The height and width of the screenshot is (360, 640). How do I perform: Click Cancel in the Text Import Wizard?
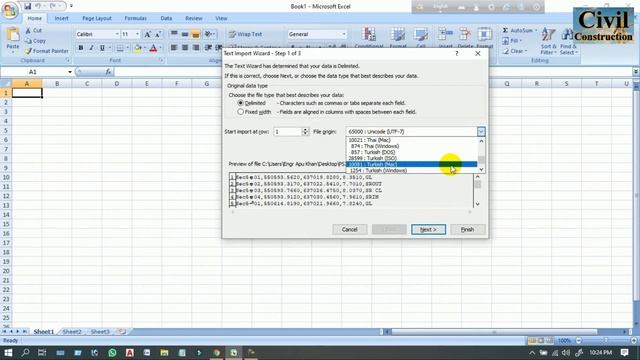[349, 229]
